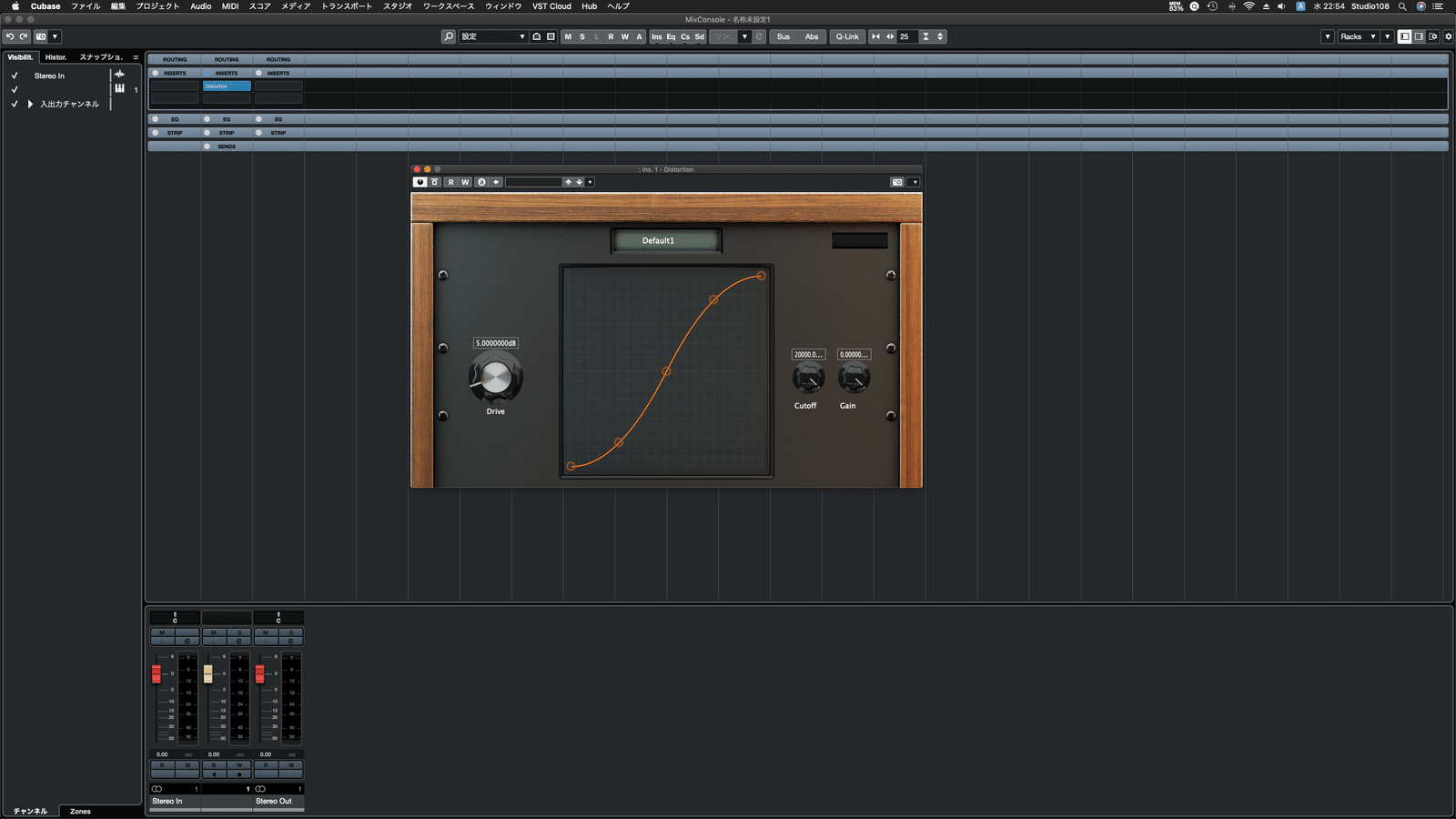1456x819 pixels.
Task: Click the Gain knob
Action: click(853, 378)
